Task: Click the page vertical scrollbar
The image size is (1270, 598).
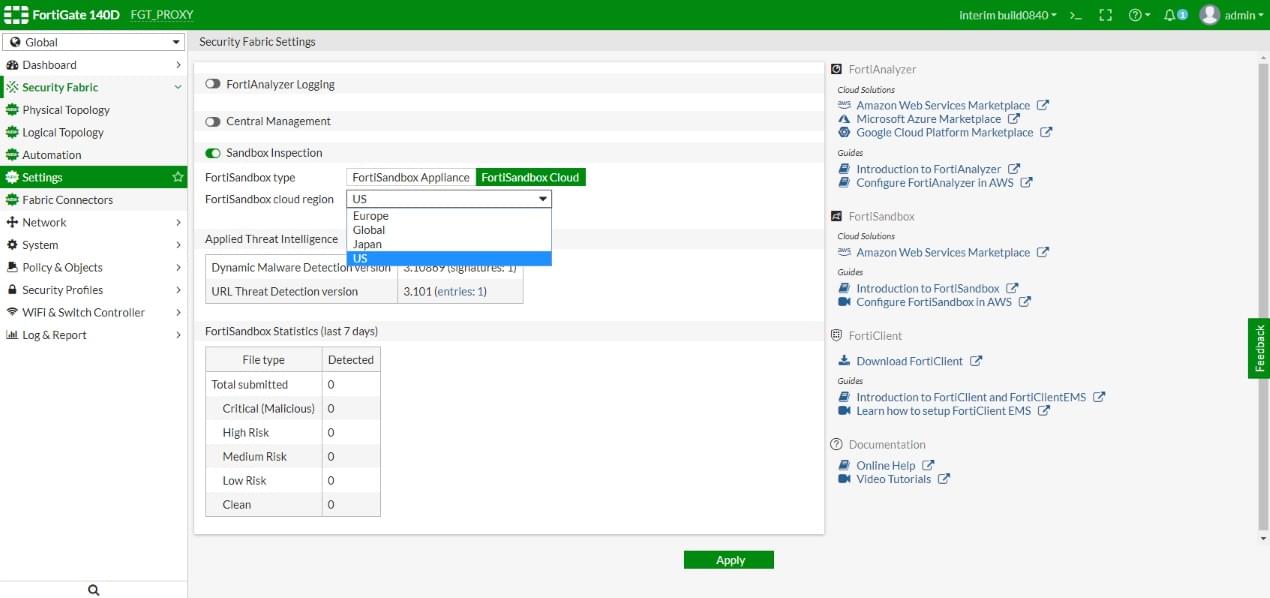Action: 1262,300
